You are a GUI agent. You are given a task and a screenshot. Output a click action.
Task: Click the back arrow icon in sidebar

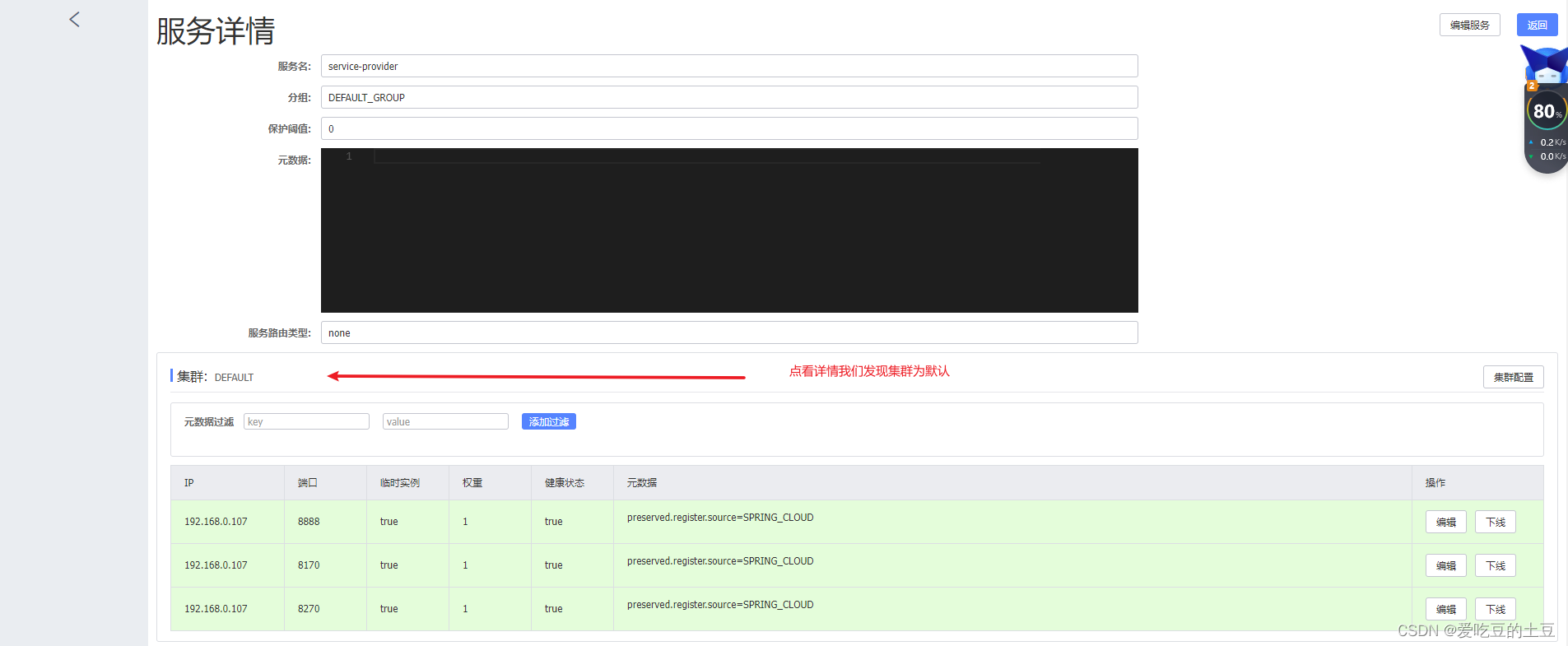pos(74,19)
